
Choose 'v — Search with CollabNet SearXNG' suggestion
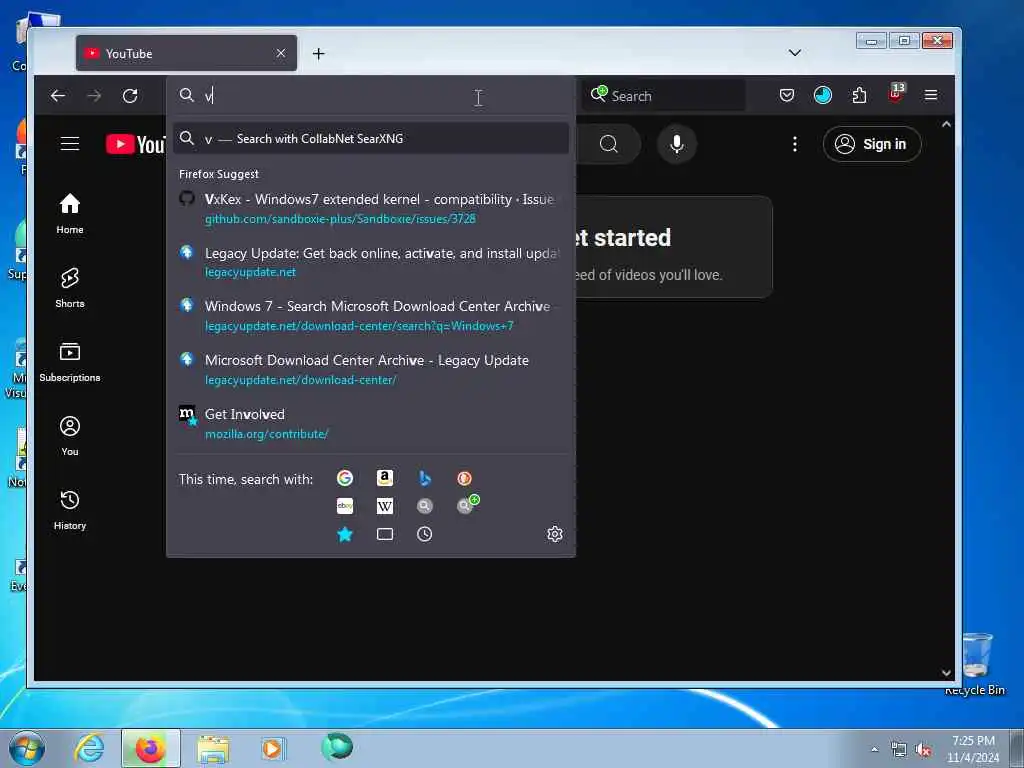371,138
